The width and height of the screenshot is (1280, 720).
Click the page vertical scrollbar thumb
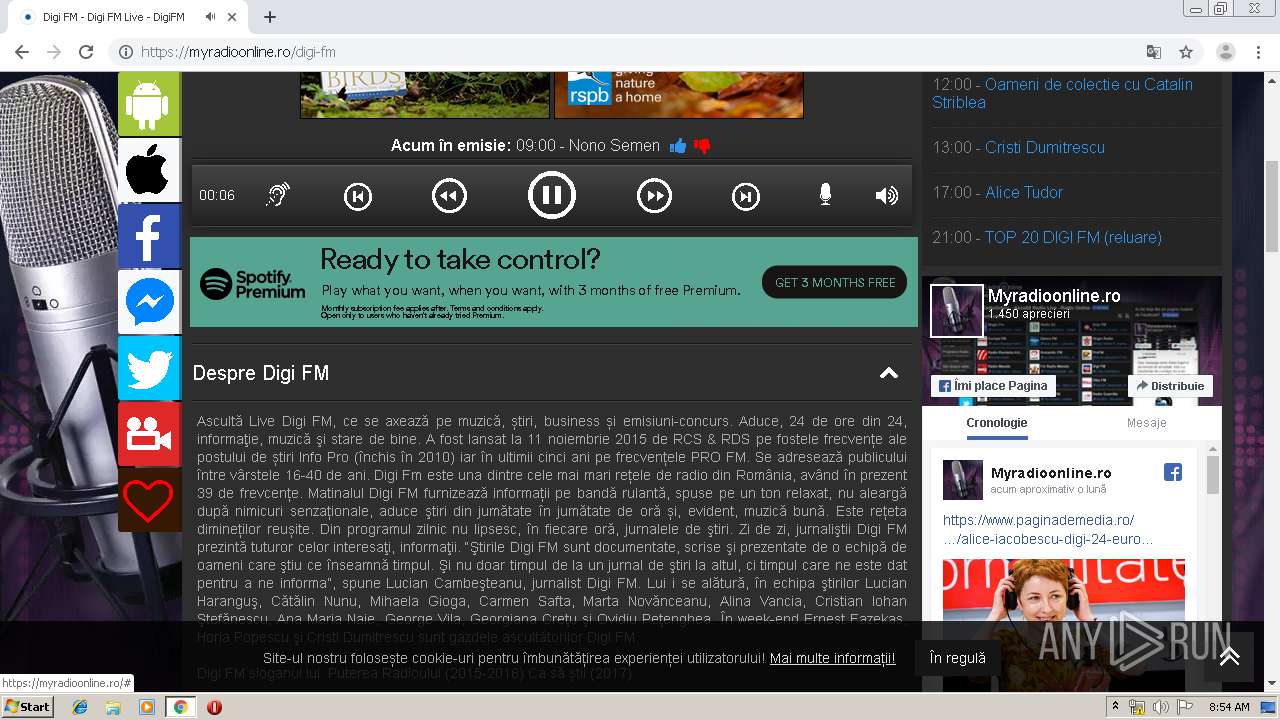1271,205
